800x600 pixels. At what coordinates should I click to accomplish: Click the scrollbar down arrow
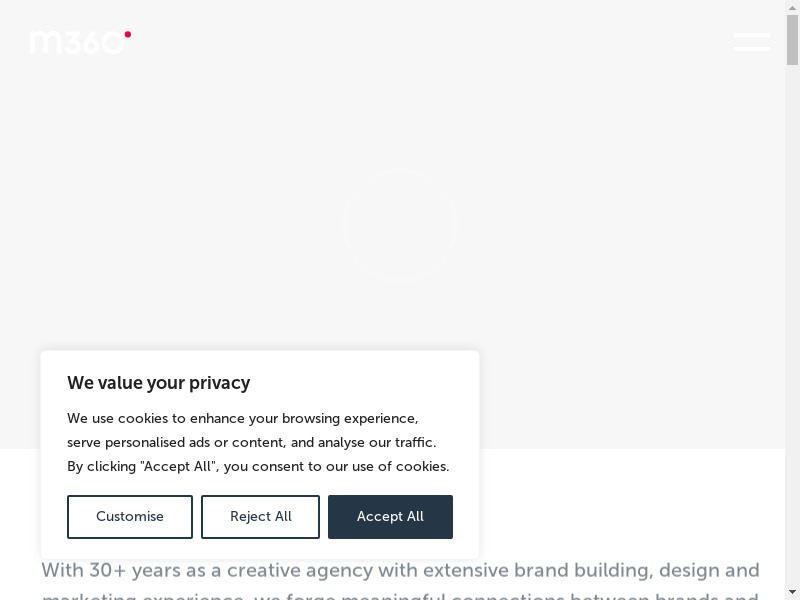coord(792,592)
